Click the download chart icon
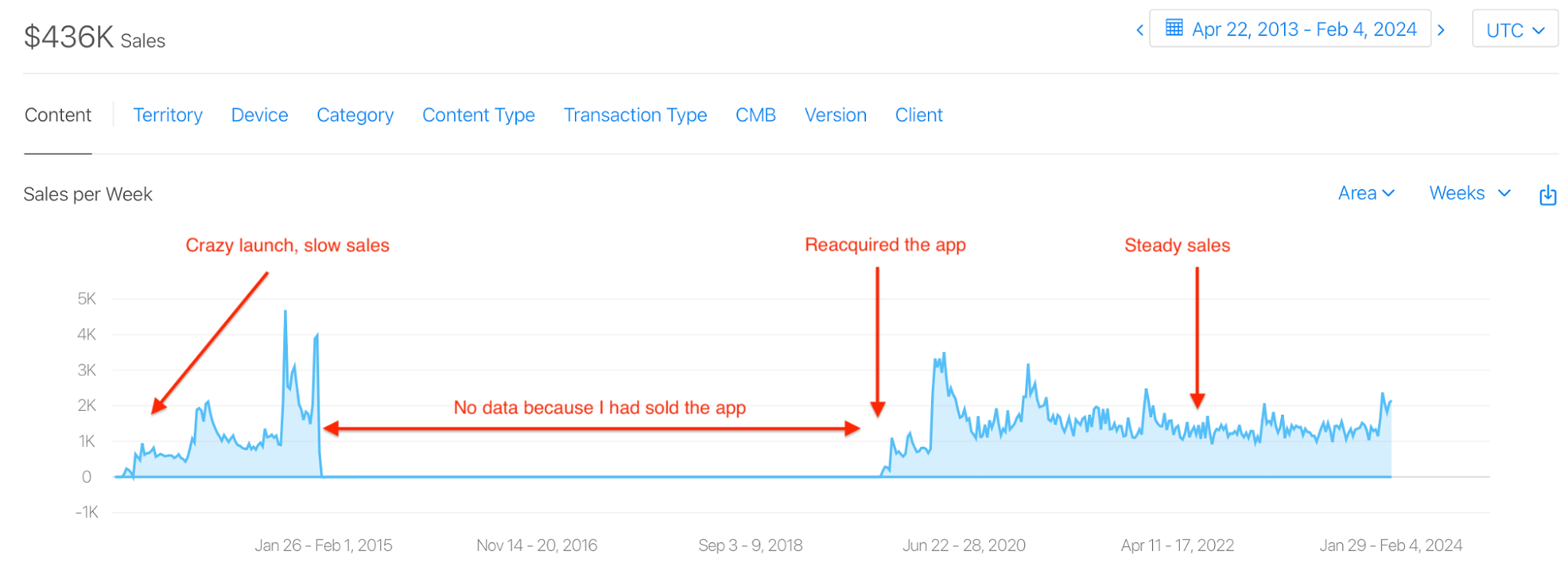The image size is (1568, 584). (x=1548, y=194)
